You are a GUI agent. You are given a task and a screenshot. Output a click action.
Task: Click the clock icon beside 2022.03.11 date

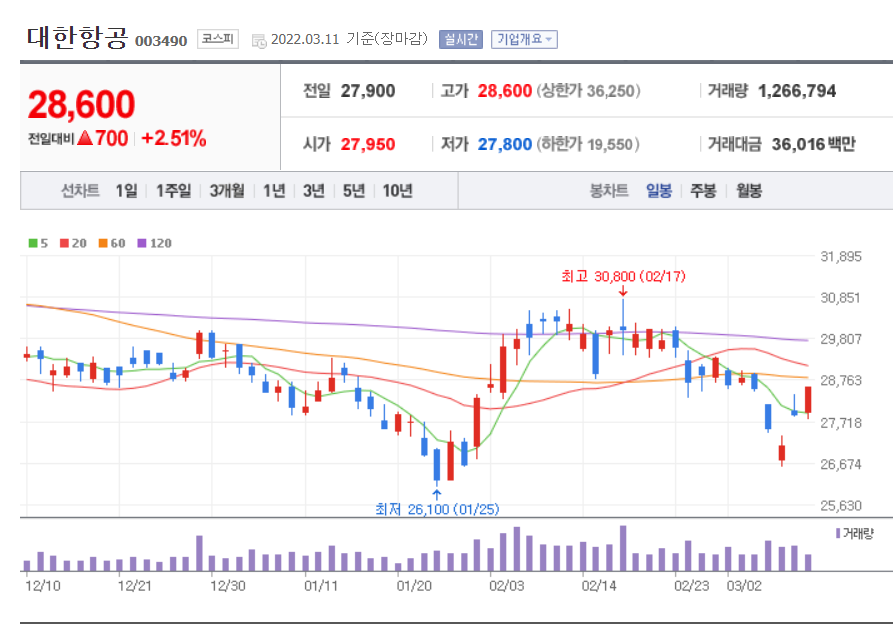coord(259,41)
